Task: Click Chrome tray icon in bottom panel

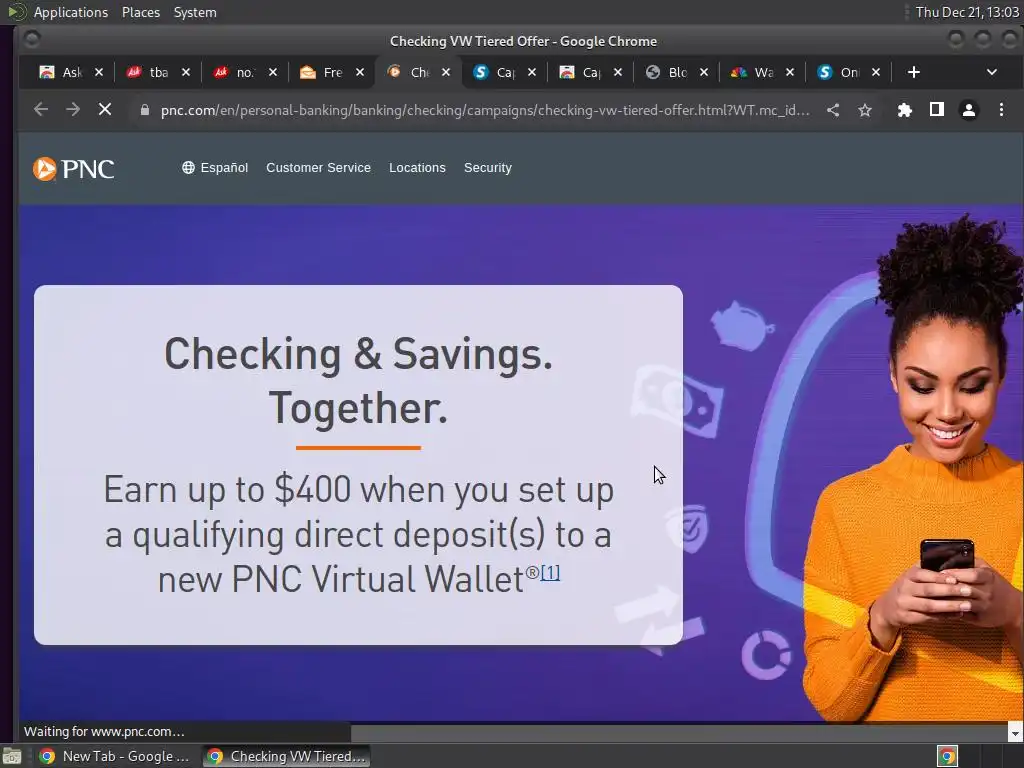Action: [x=947, y=756]
